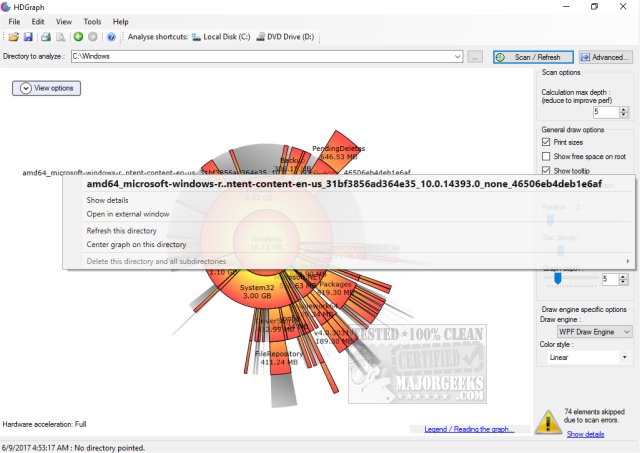Increase the calculation max depth value
640x453 pixels.
[623, 109]
